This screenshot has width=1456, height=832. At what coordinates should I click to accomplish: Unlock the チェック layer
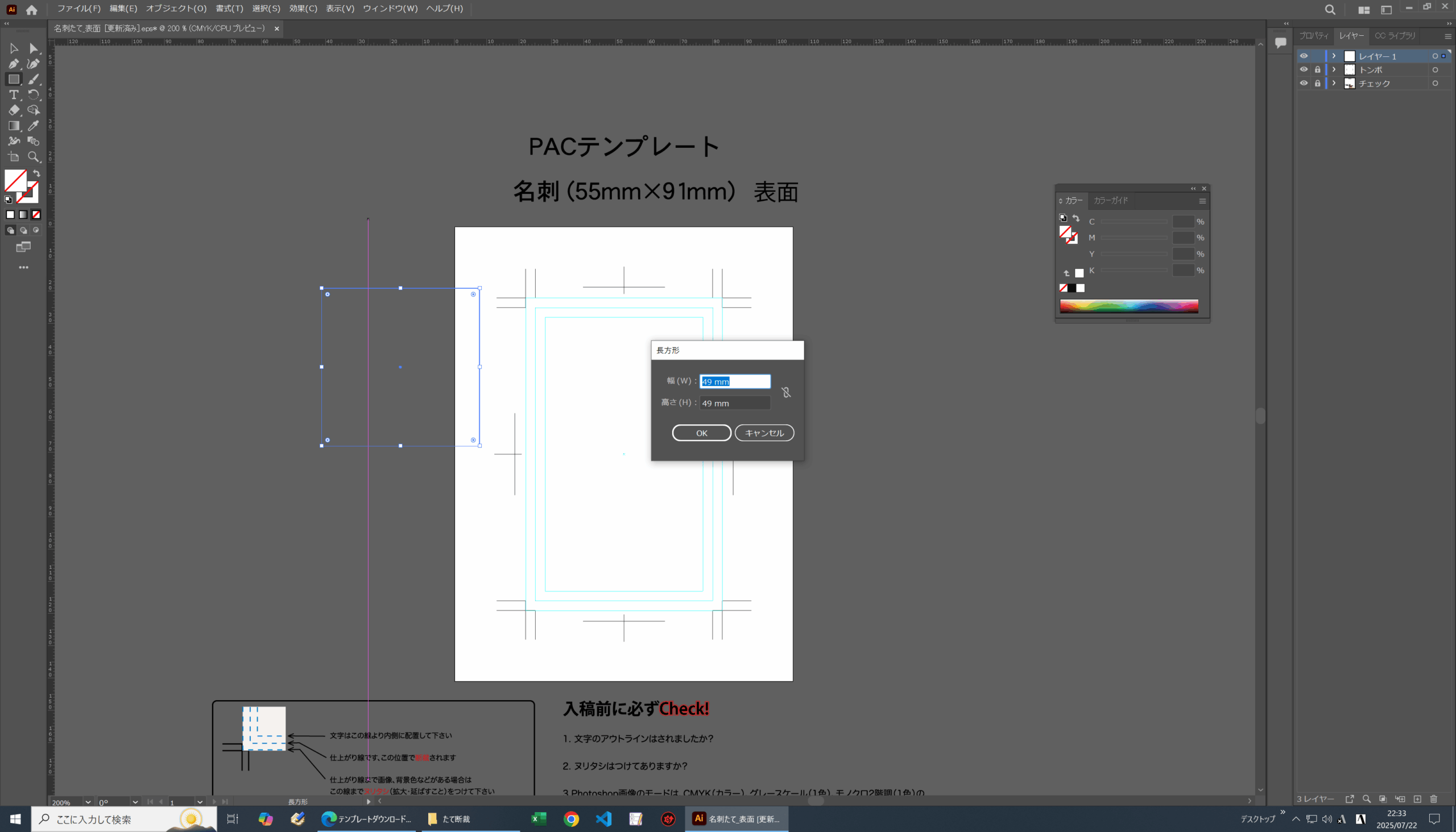[x=1317, y=84]
